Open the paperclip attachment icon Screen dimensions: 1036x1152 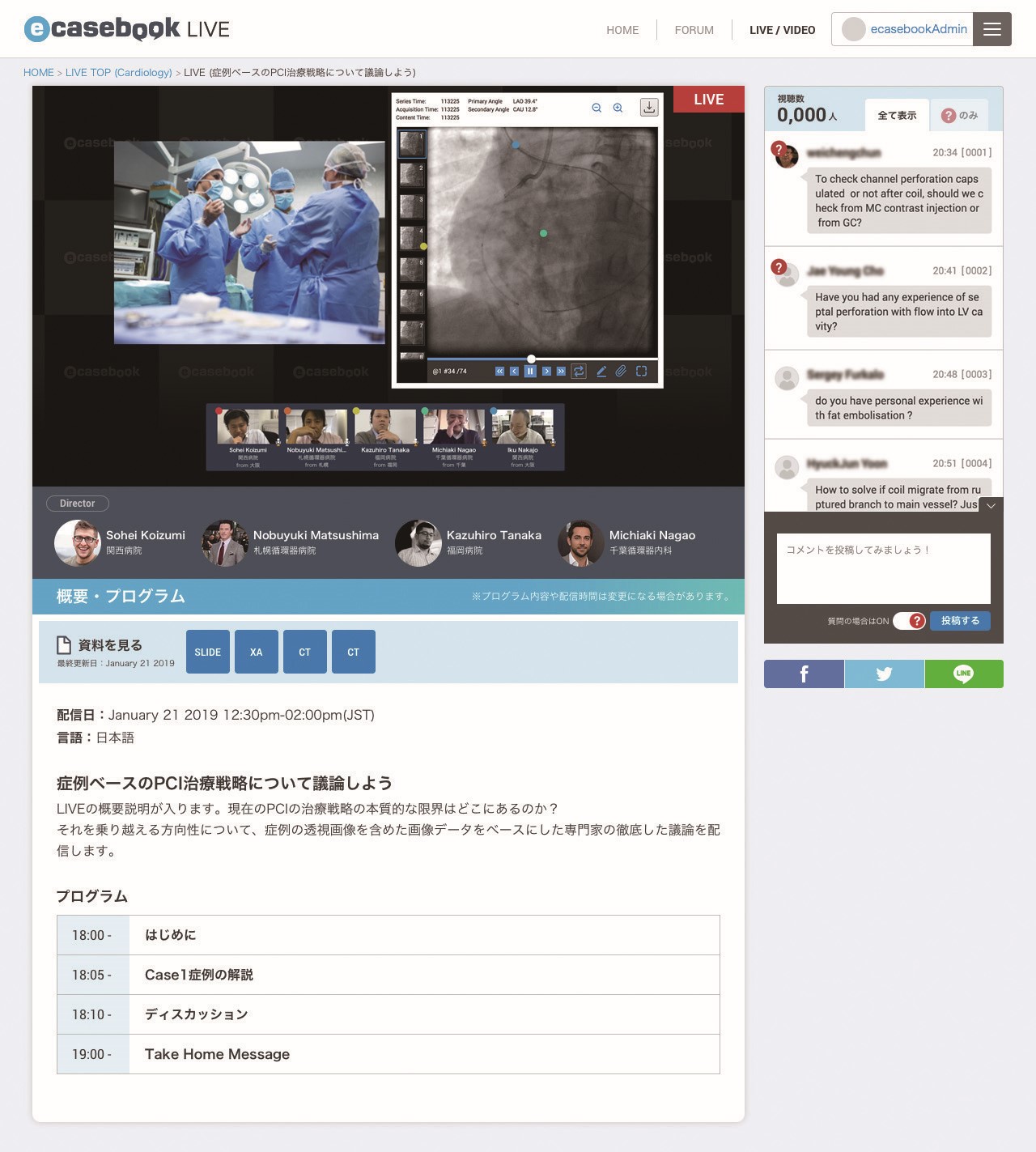coord(621,372)
